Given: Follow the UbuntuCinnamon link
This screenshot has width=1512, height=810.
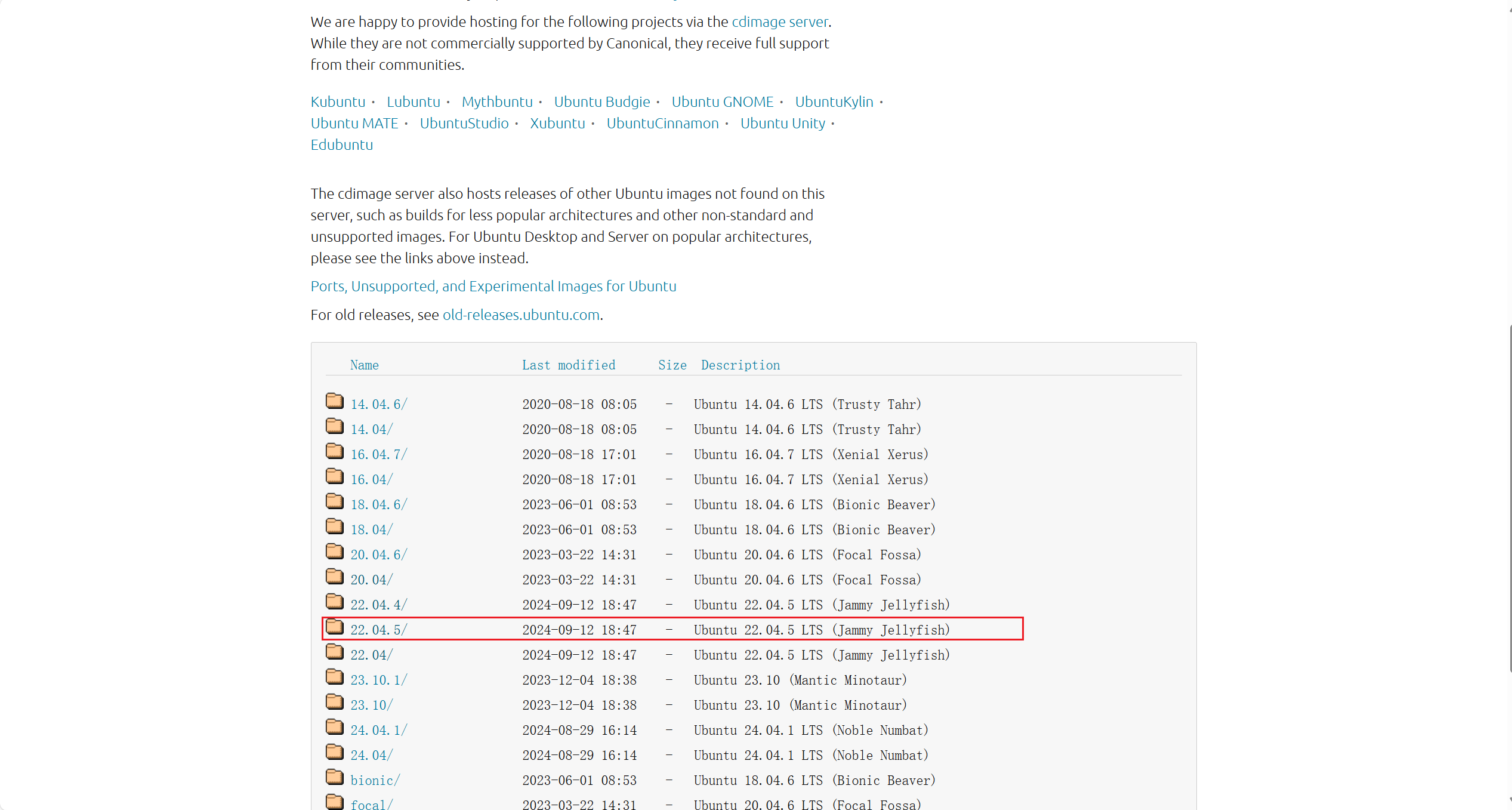Looking at the screenshot, I should (x=663, y=124).
